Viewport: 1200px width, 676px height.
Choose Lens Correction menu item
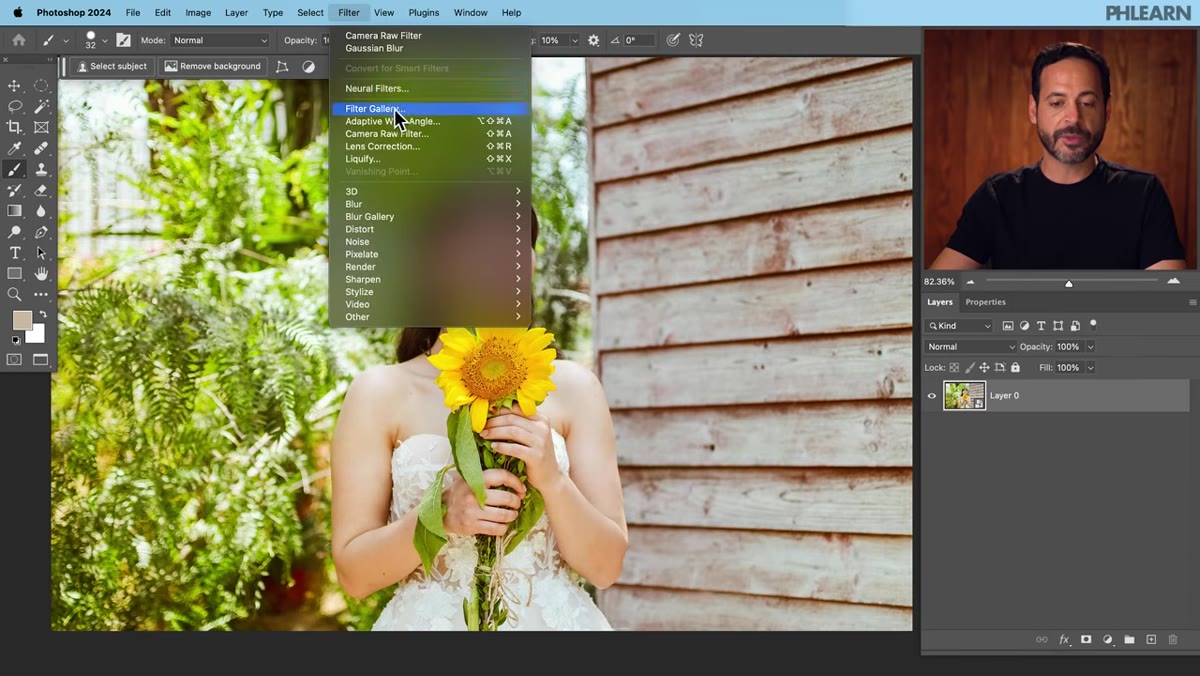[430, 146]
